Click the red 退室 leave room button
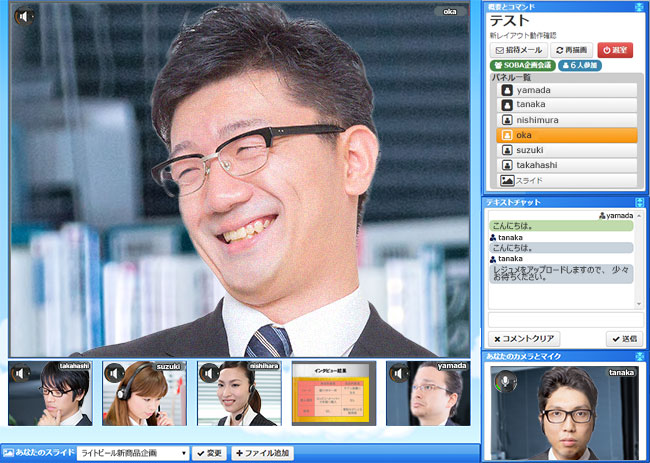The width and height of the screenshot is (650, 463). (x=615, y=50)
